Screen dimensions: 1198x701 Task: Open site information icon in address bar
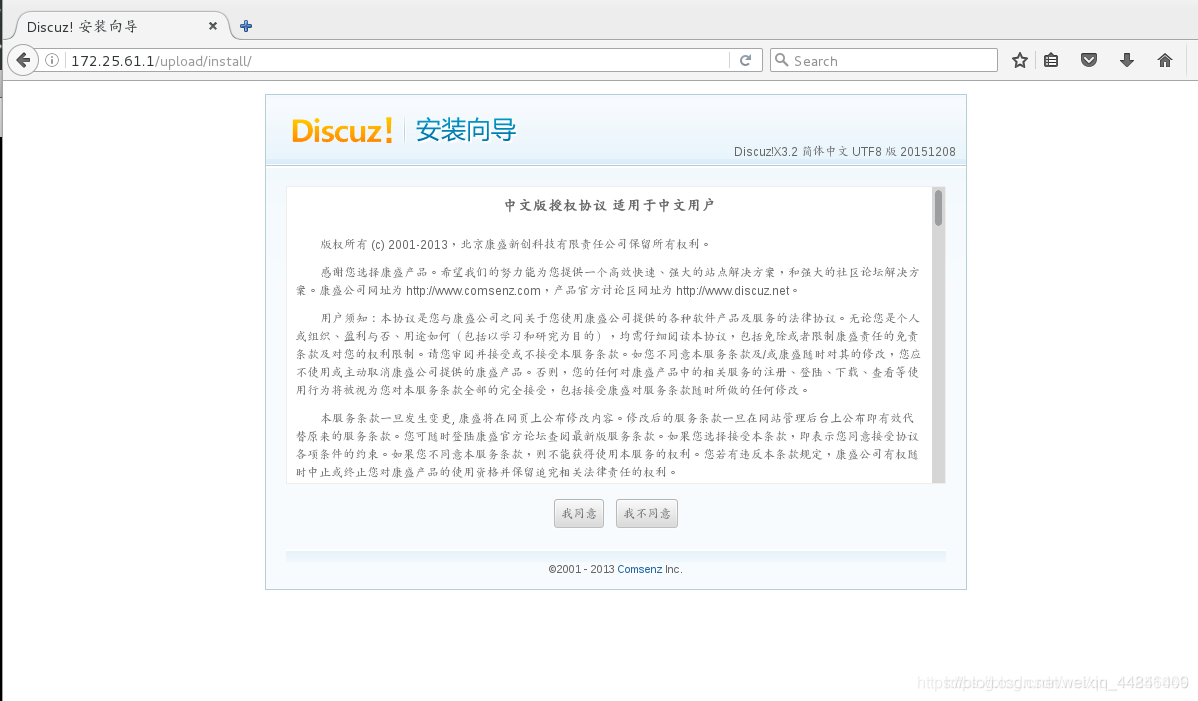tap(52, 60)
